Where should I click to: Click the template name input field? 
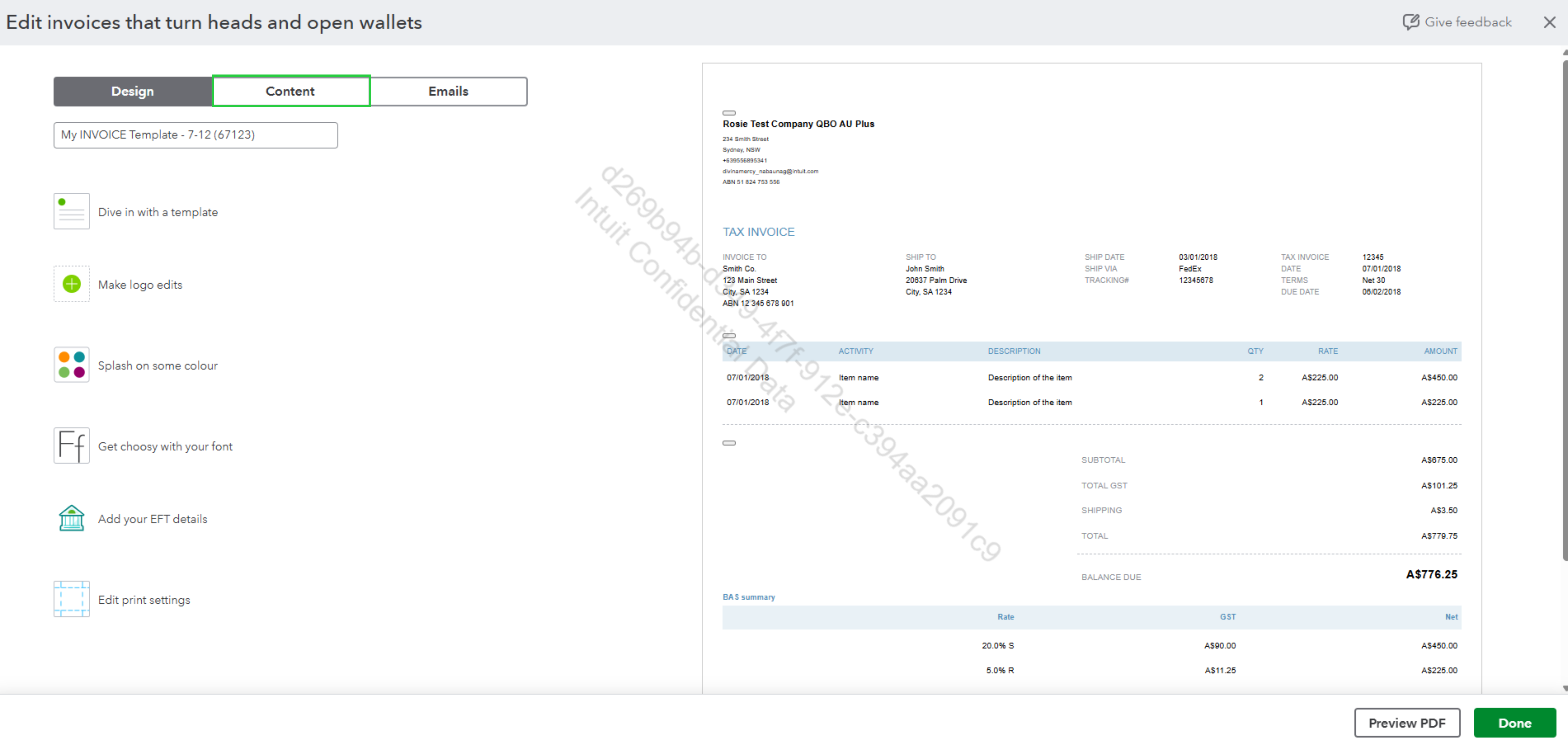pos(195,135)
